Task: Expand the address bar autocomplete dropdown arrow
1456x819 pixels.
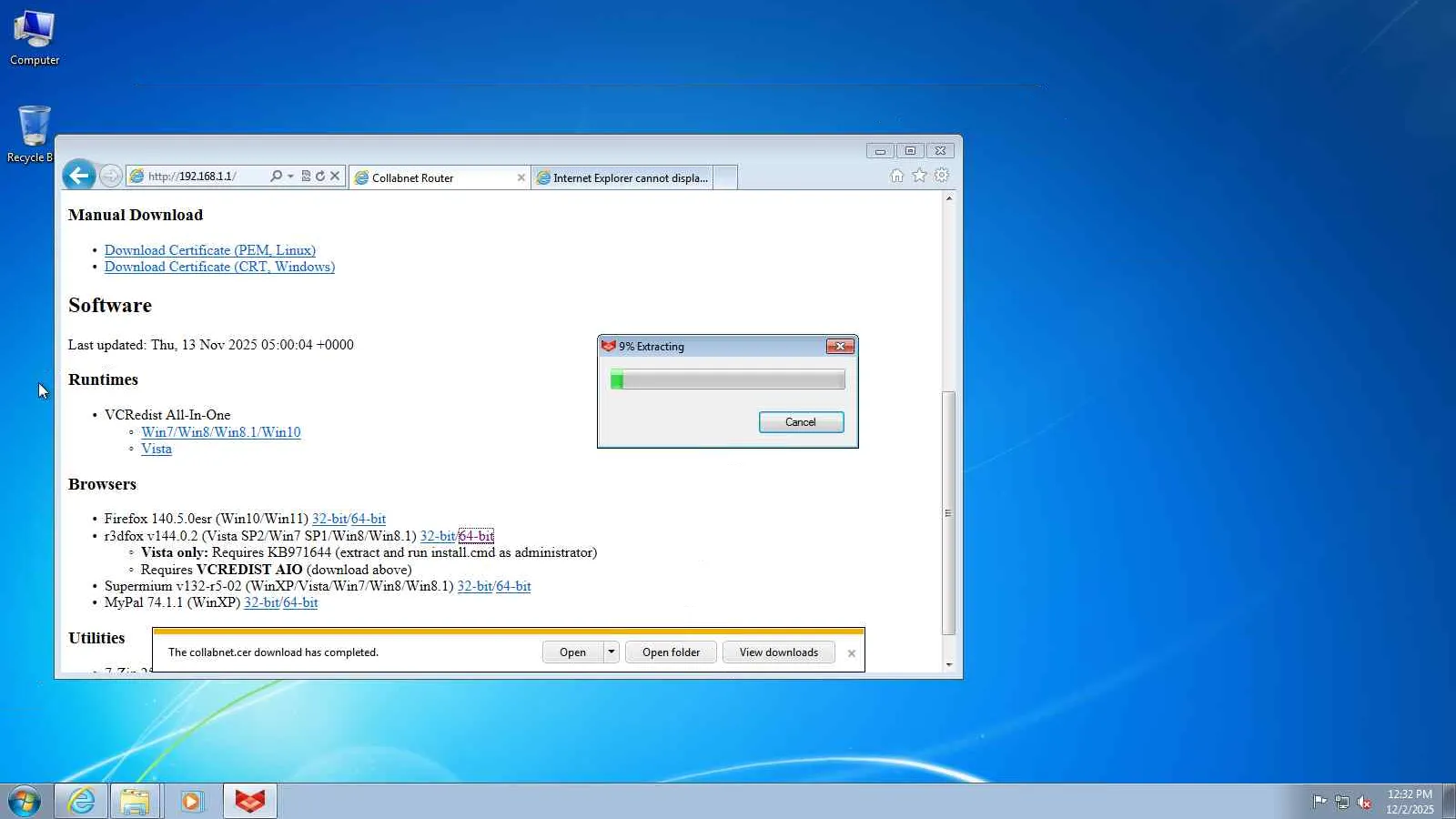Action: coord(290,176)
